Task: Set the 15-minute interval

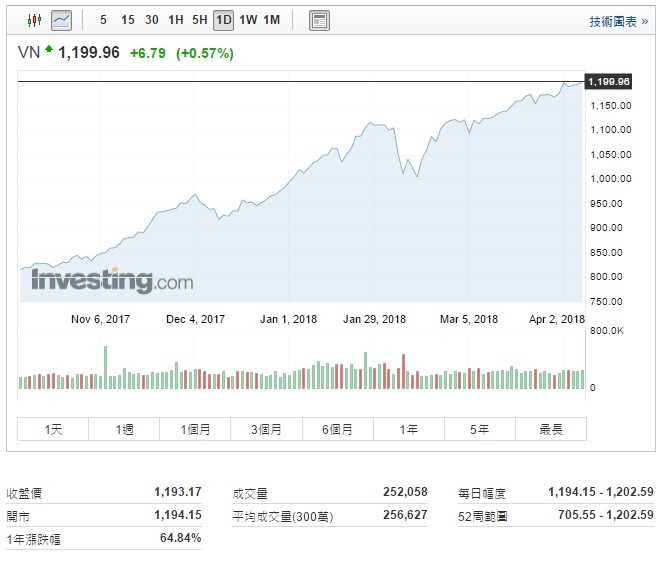Action: tap(127, 20)
